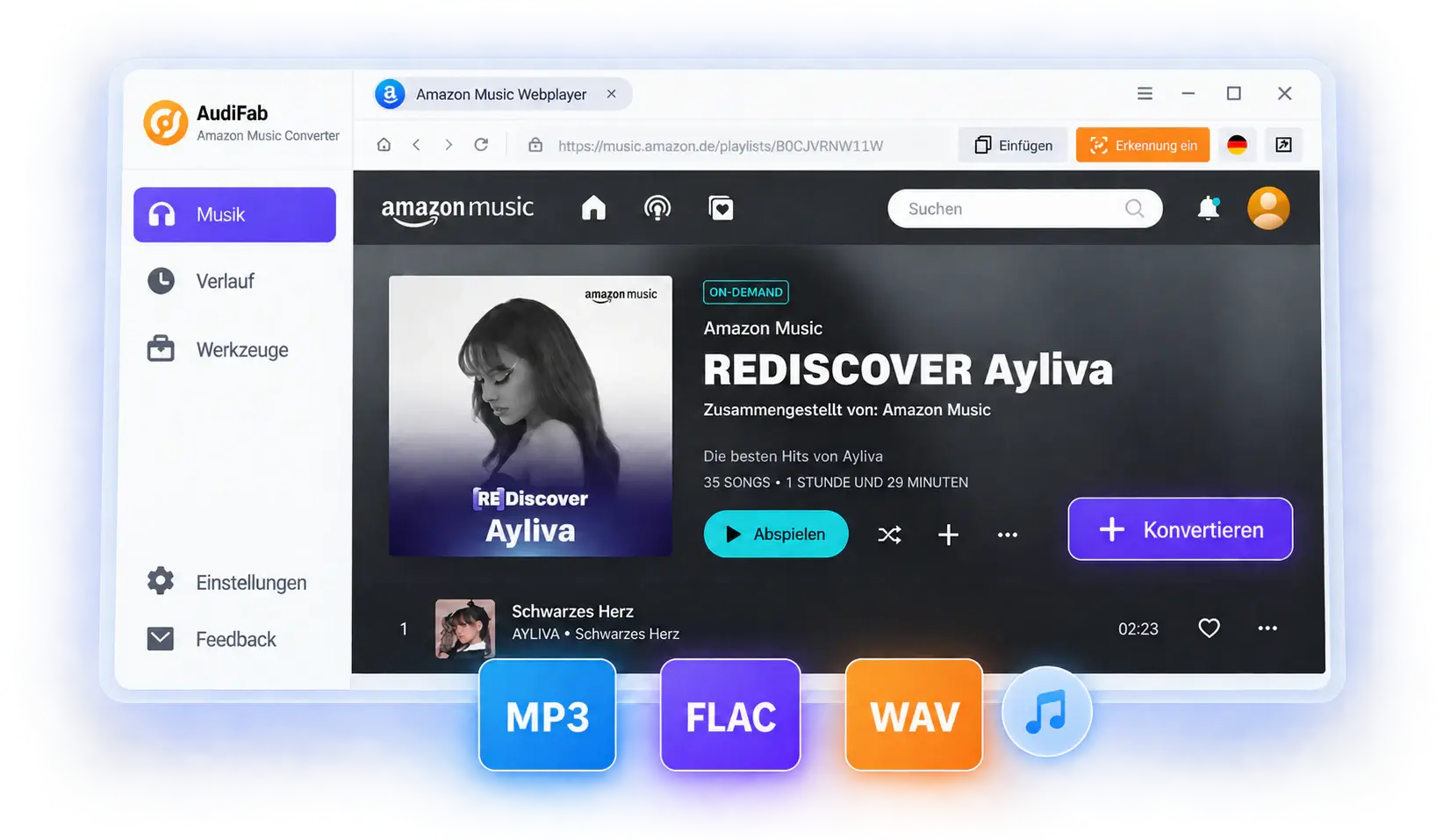Click the AudiFab logo

(x=166, y=122)
